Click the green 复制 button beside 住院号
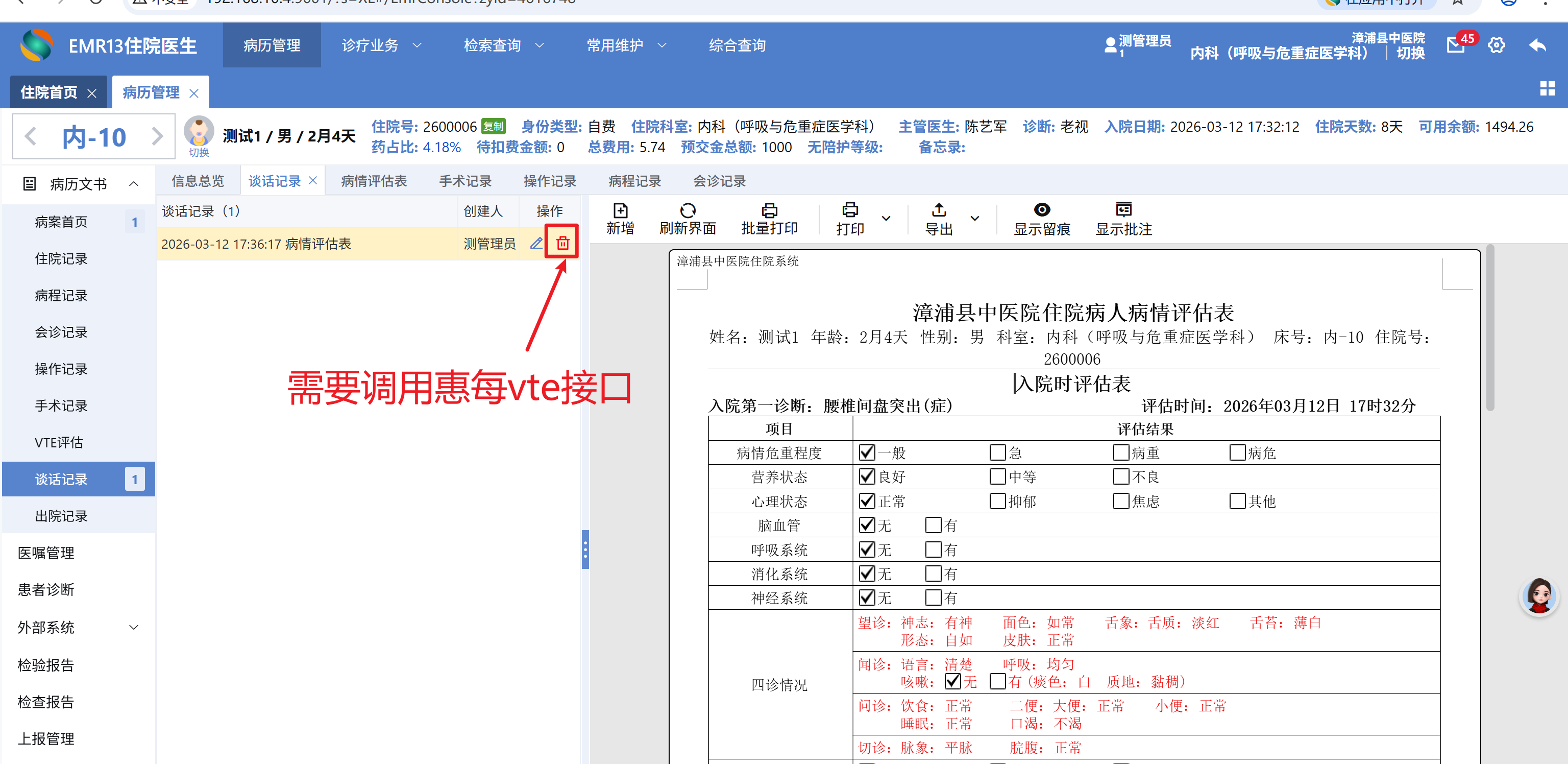This screenshot has width=1568, height=764. pos(493,126)
